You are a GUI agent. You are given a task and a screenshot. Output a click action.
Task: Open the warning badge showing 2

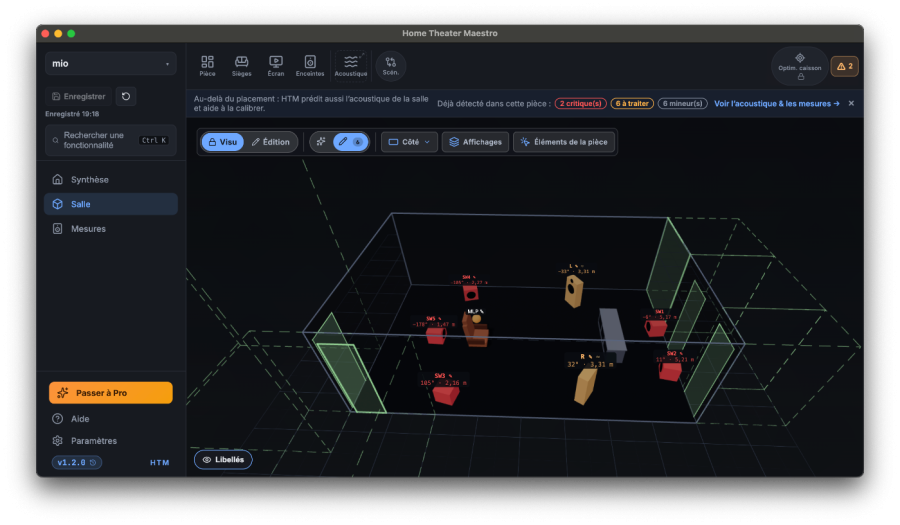(844, 66)
